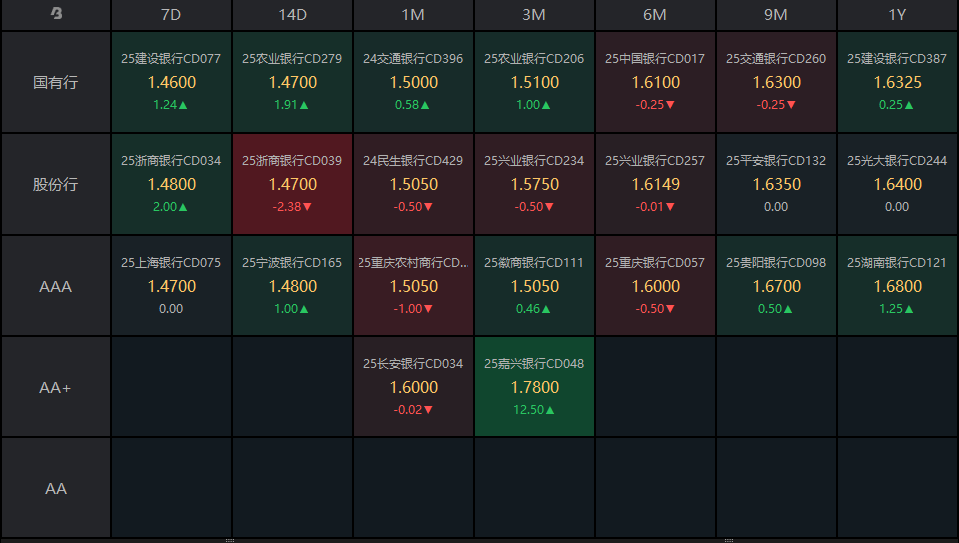Click the 25贵阳银行CD098 yield 1.6700
This screenshot has height=543, width=959.
tap(776, 287)
